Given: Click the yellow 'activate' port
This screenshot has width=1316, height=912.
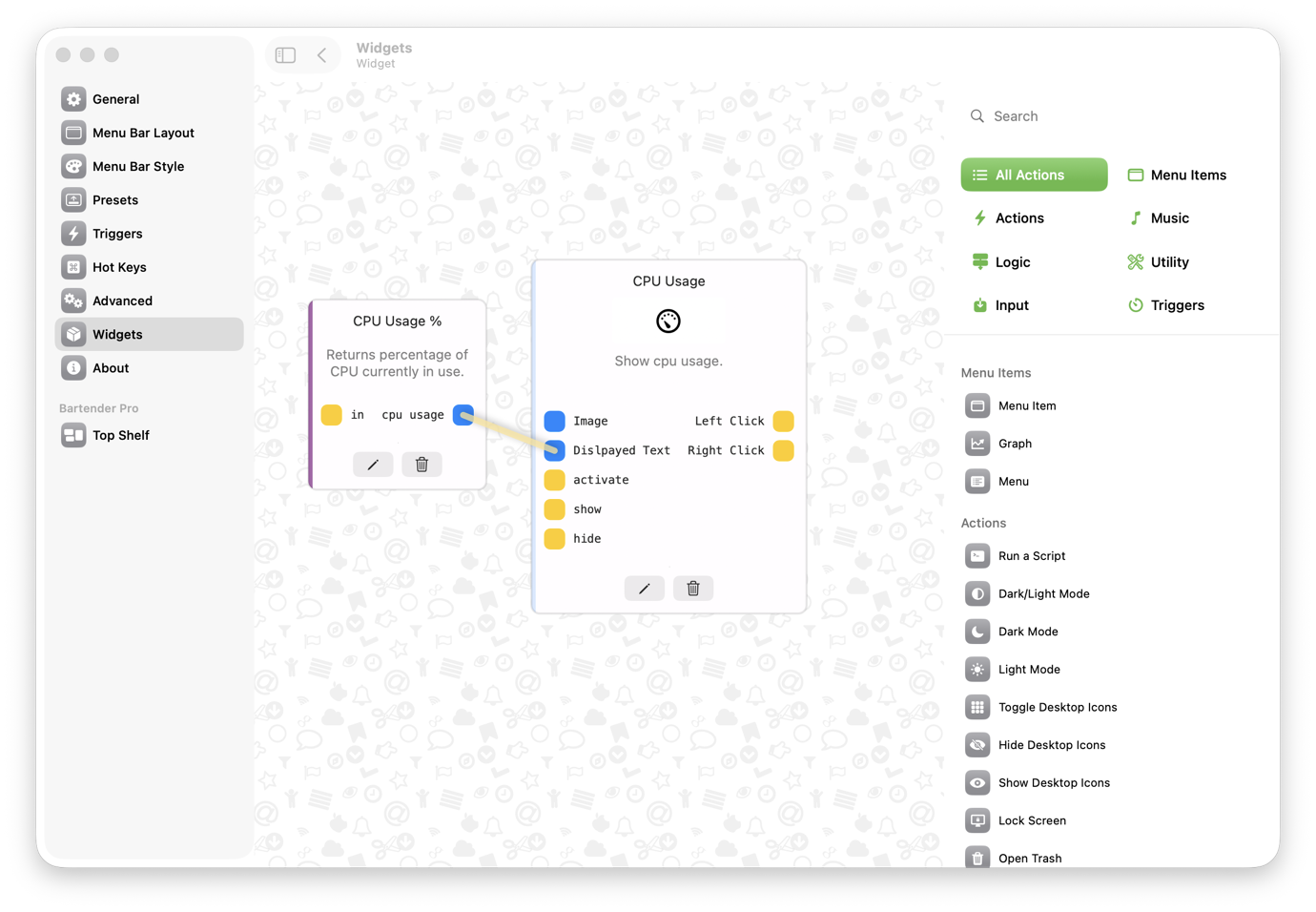Looking at the screenshot, I should [x=554, y=480].
